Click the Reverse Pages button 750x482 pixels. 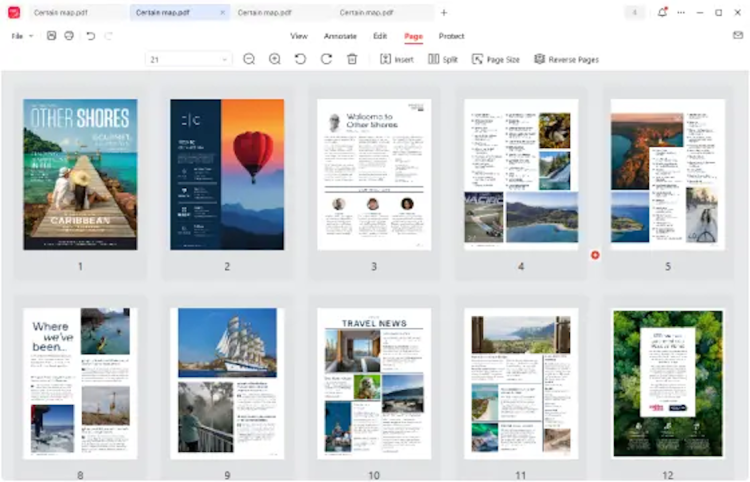(566, 59)
